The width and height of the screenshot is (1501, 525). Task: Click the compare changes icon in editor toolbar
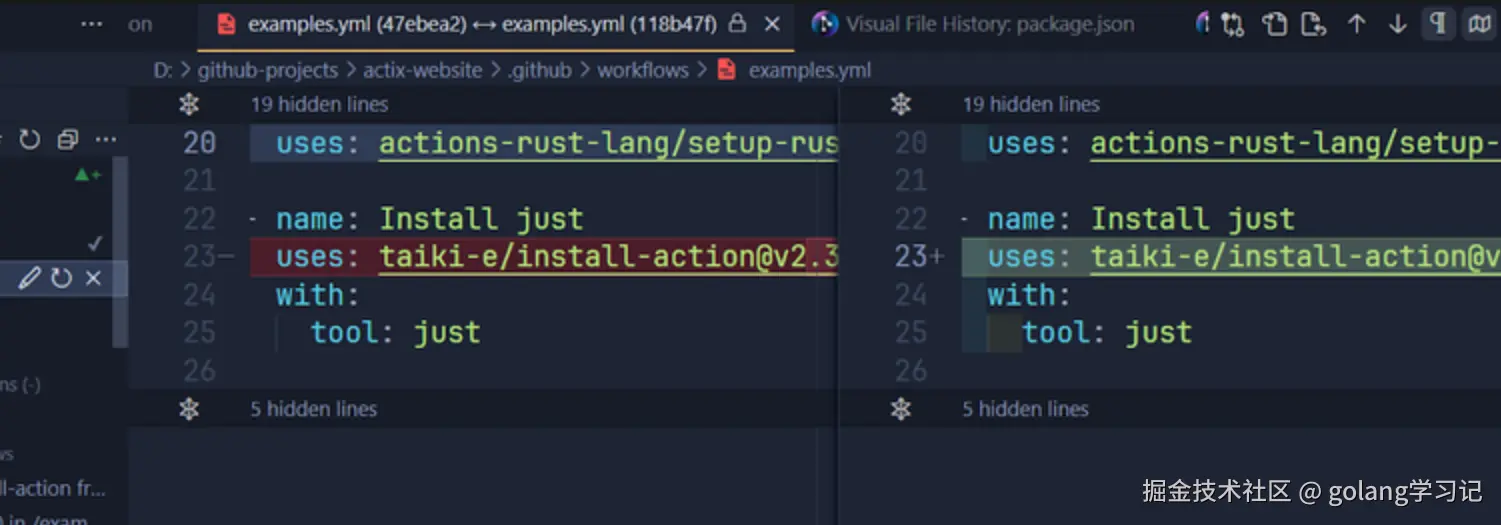[x=1233, y=24]
